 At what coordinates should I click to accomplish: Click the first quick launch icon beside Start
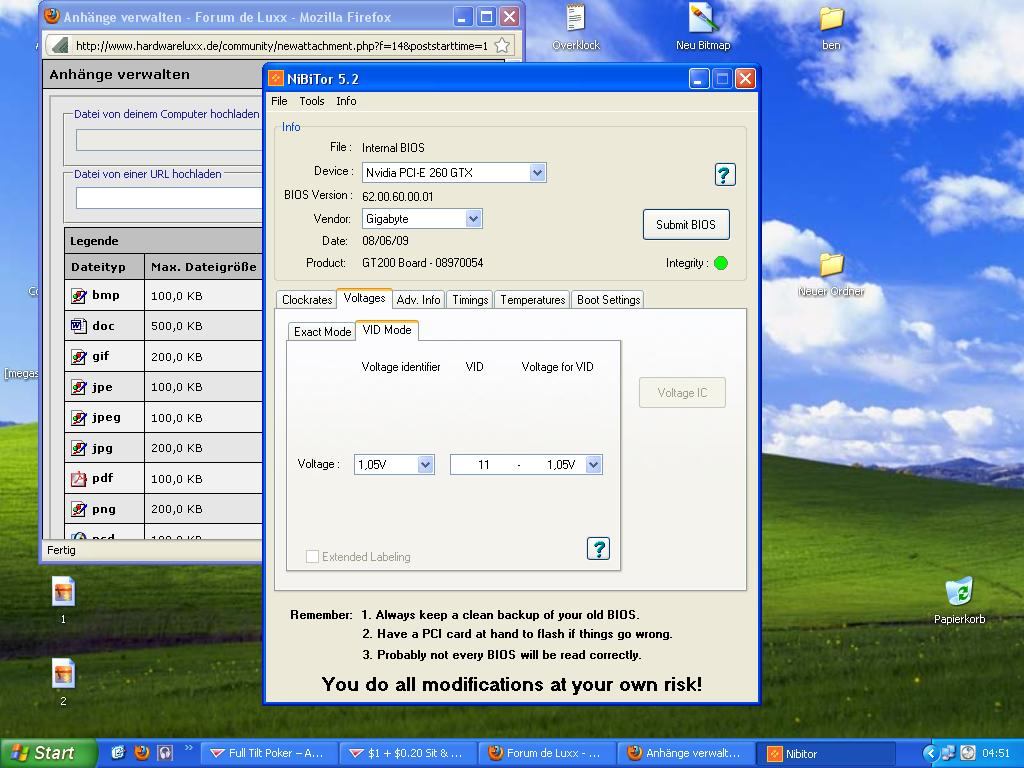click(x=118, y=753)
